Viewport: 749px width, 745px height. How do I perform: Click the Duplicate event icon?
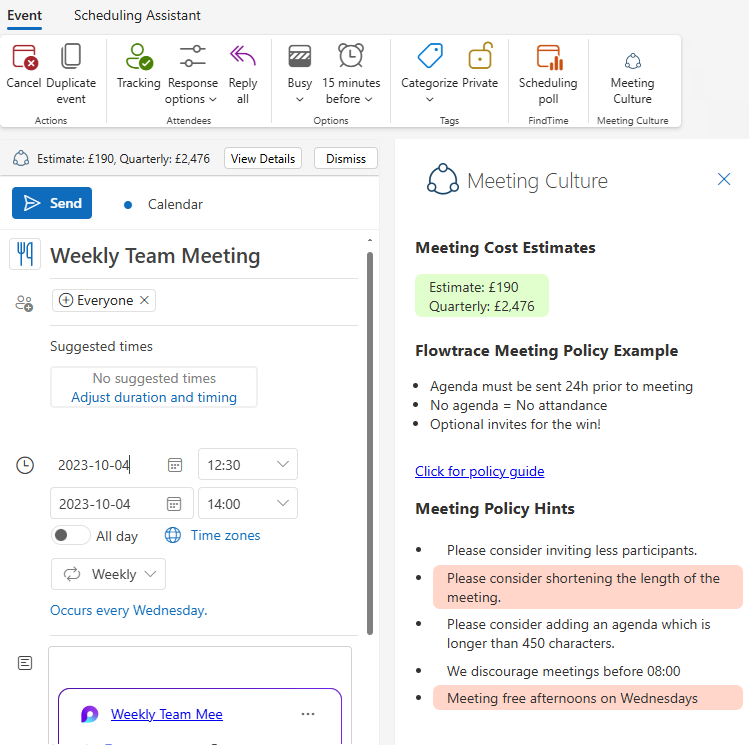(71, 56)
